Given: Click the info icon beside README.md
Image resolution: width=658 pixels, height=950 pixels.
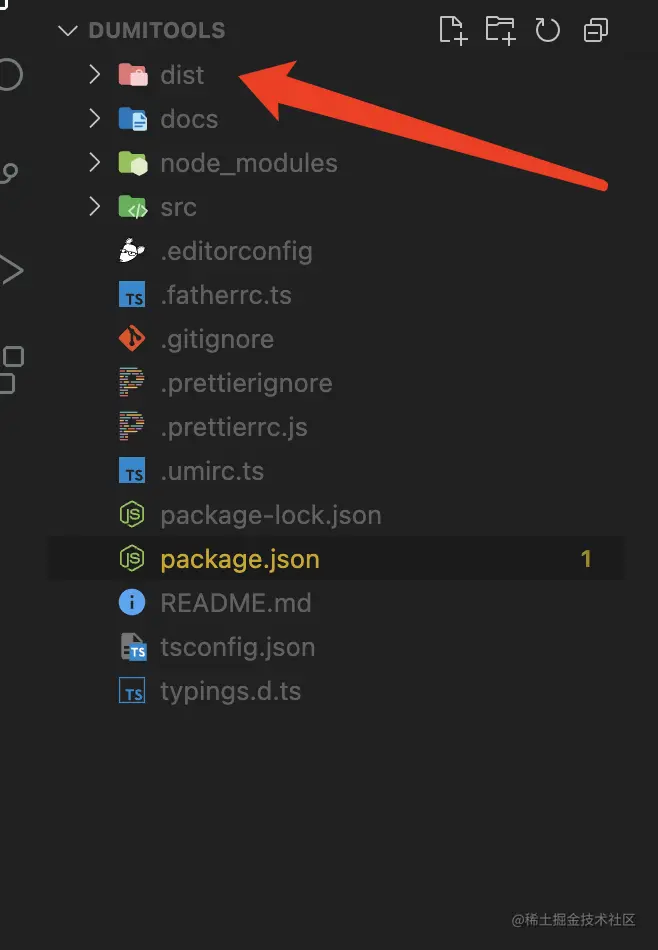Looking at the screenshot, I should click(131, 602).
